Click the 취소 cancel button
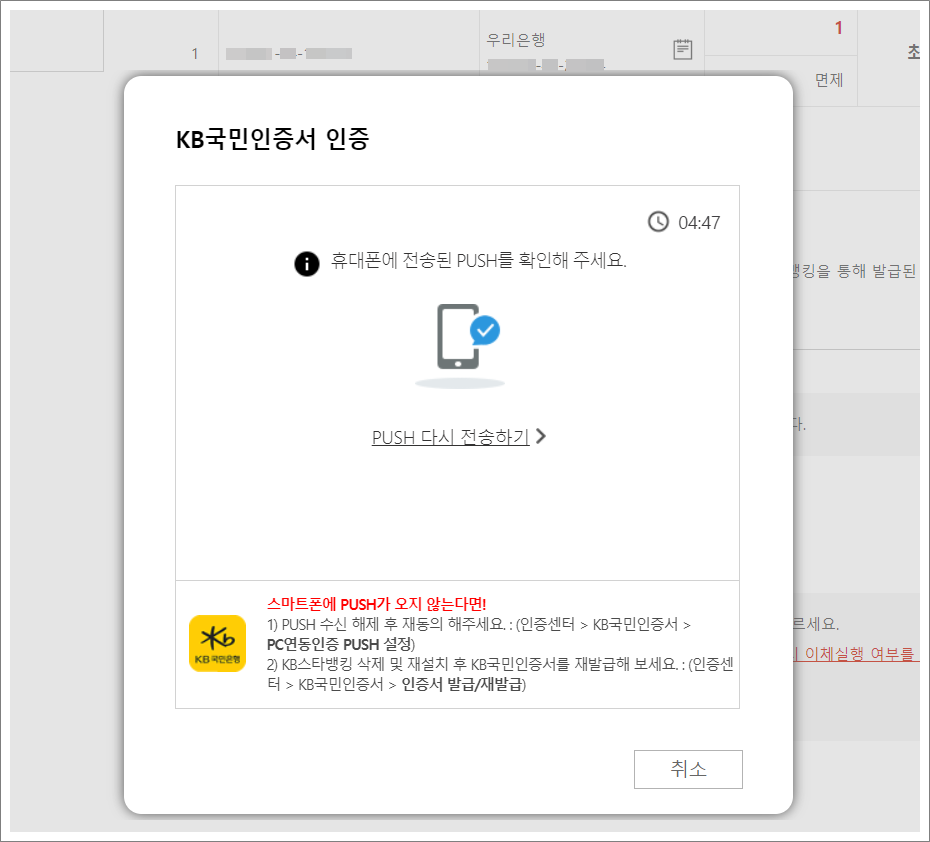The image size is (930, 842). point(688,769)
